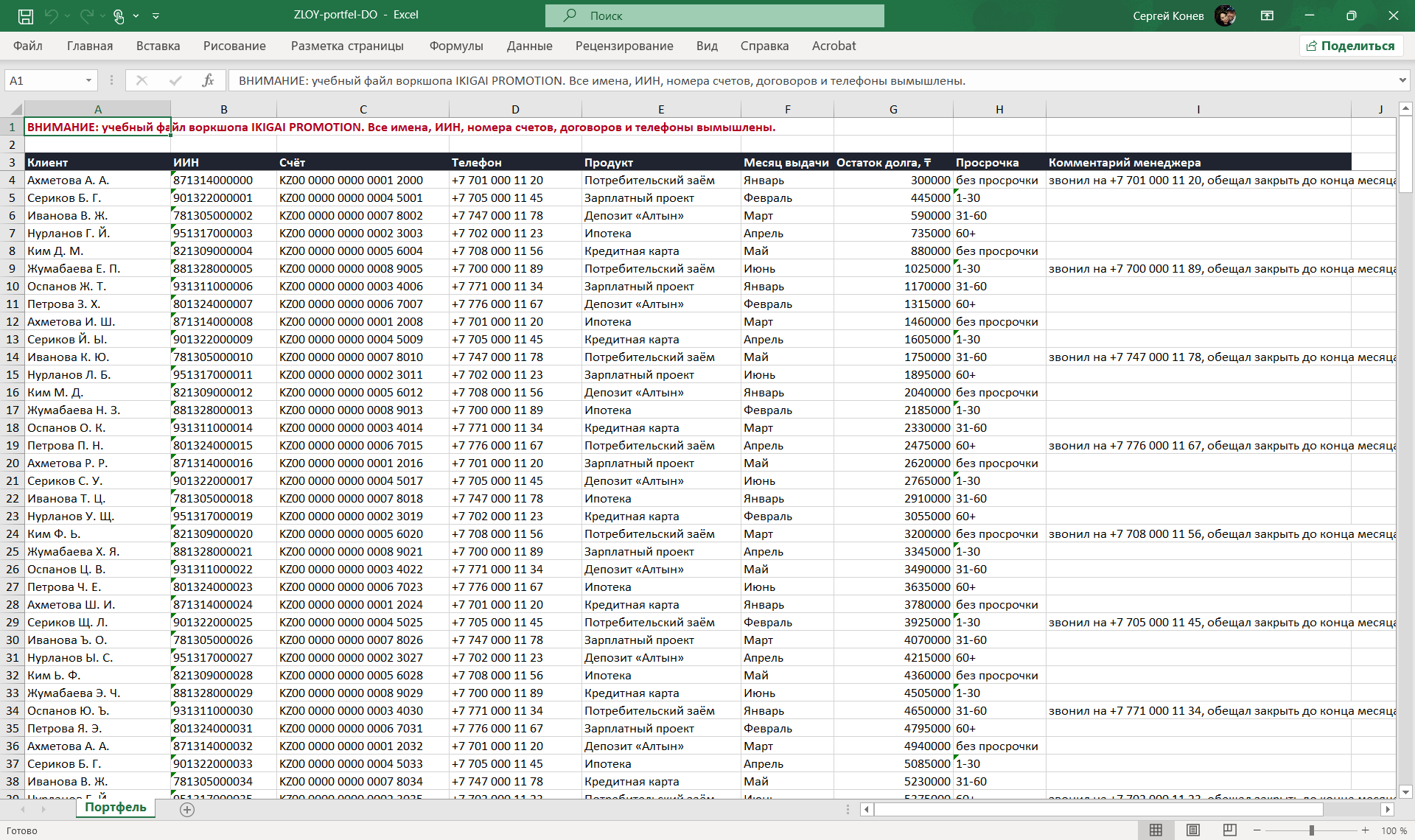This screenshot has height=840, width=1415.
Task: Select cell with Ким Д. М.
Action: click(x=97, y=251)
